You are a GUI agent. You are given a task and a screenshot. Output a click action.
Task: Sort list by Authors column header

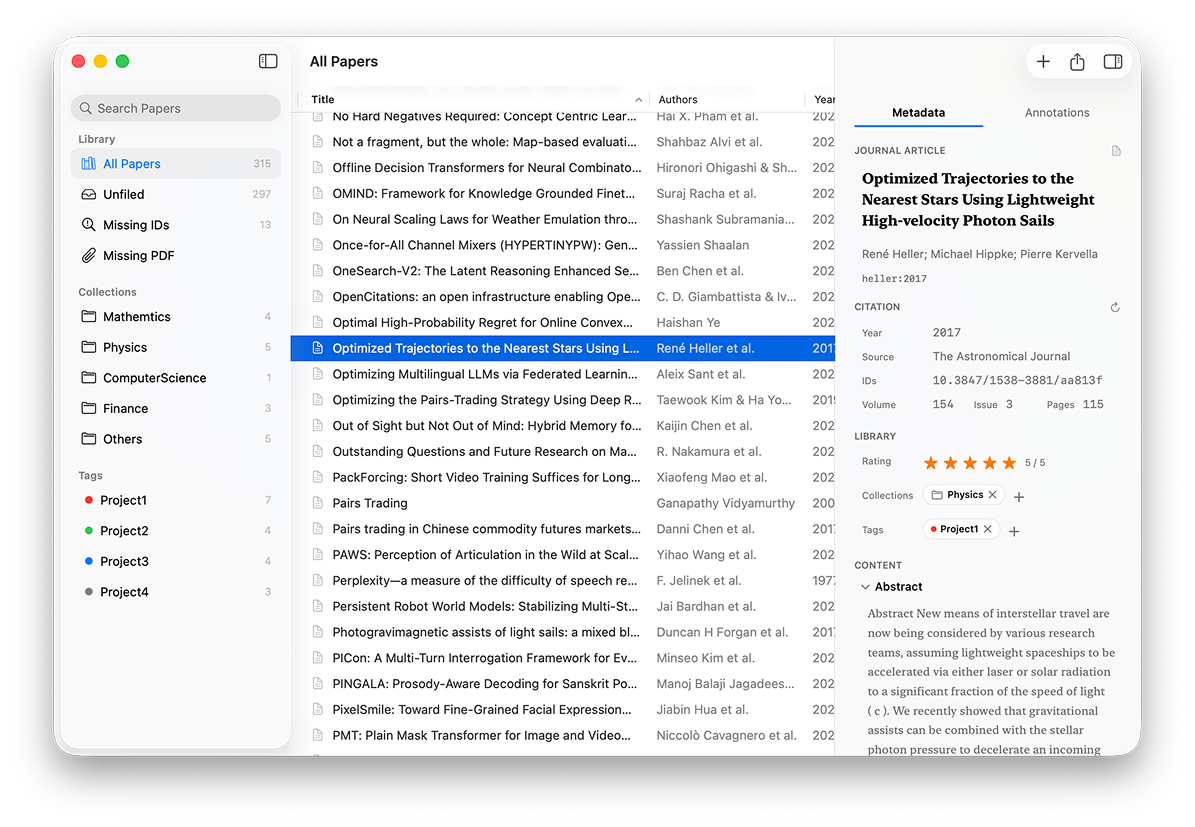[x=727, y=99]
